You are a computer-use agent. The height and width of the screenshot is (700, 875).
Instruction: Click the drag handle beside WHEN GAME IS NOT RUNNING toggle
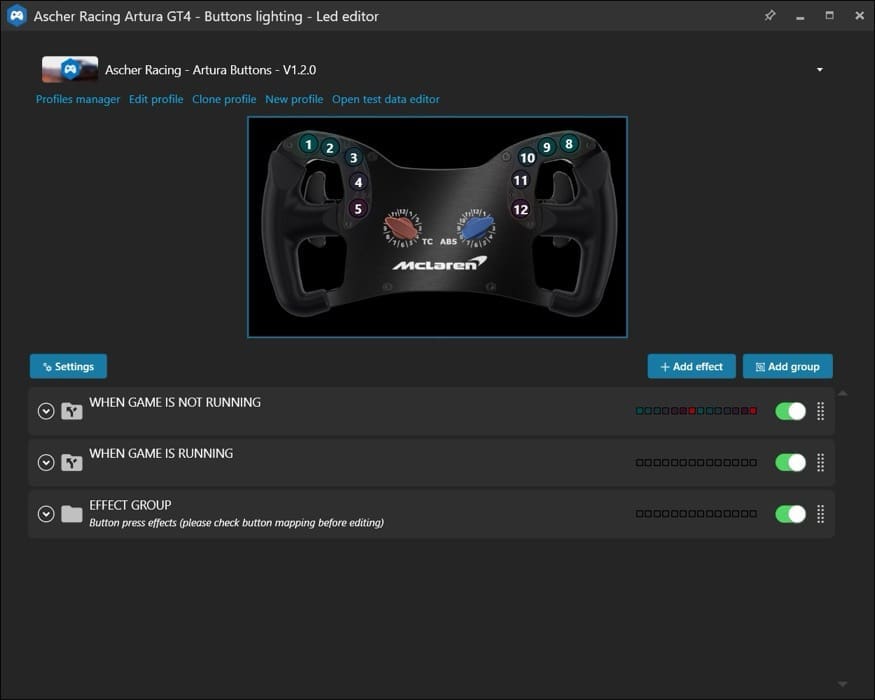coord(820,411)
